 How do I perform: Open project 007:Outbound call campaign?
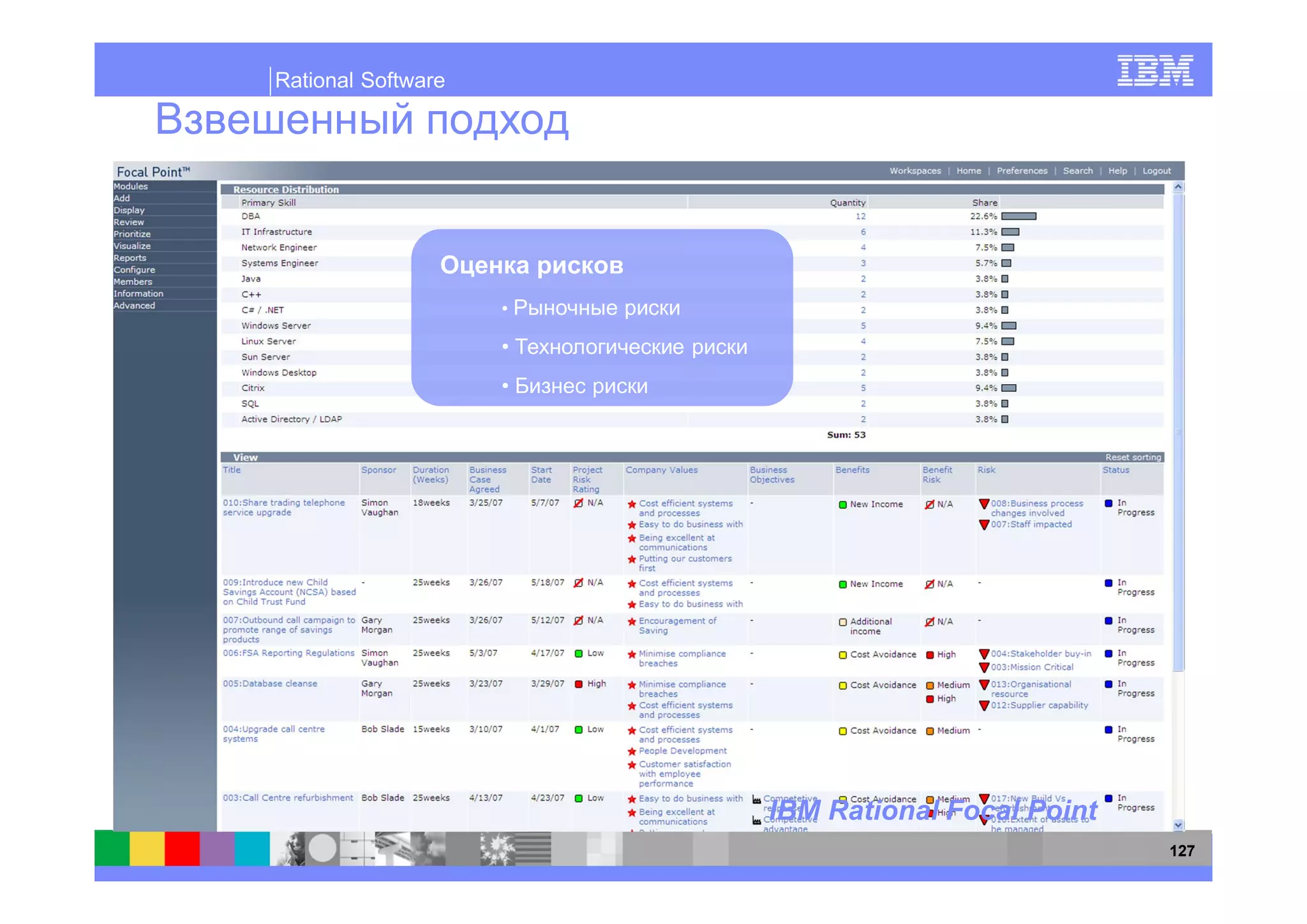pos(288,630)
